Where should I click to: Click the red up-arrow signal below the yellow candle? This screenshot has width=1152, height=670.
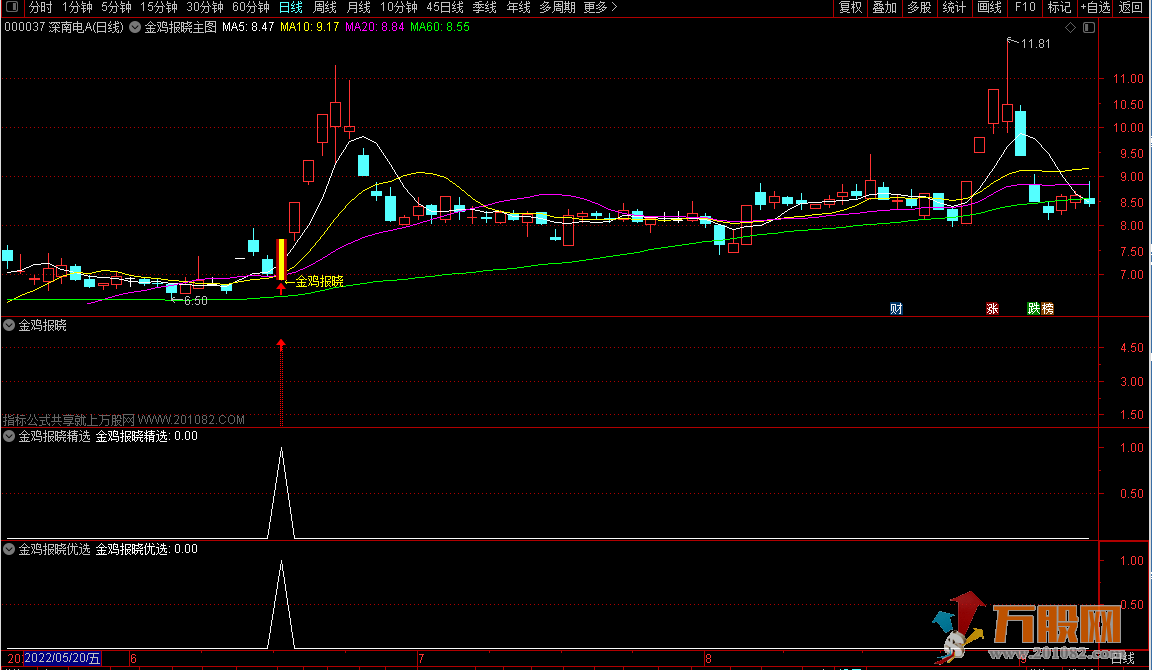pos(281,289)
